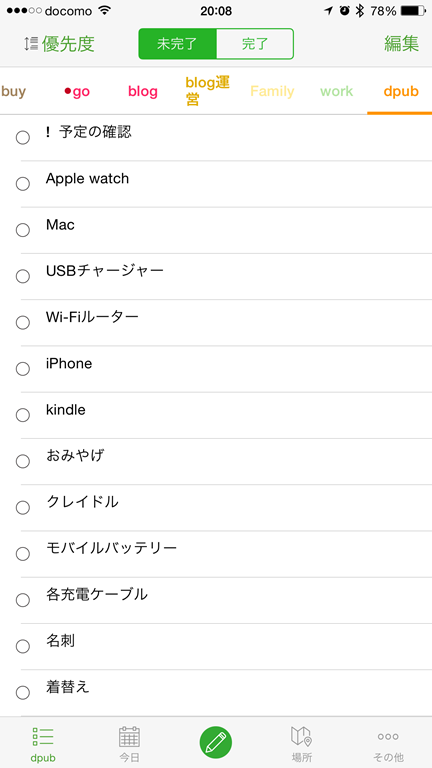The height and width of the screenshot is (768, 432).
Task: Select the 未完了 segment
Action: click(x=177, y=44)
